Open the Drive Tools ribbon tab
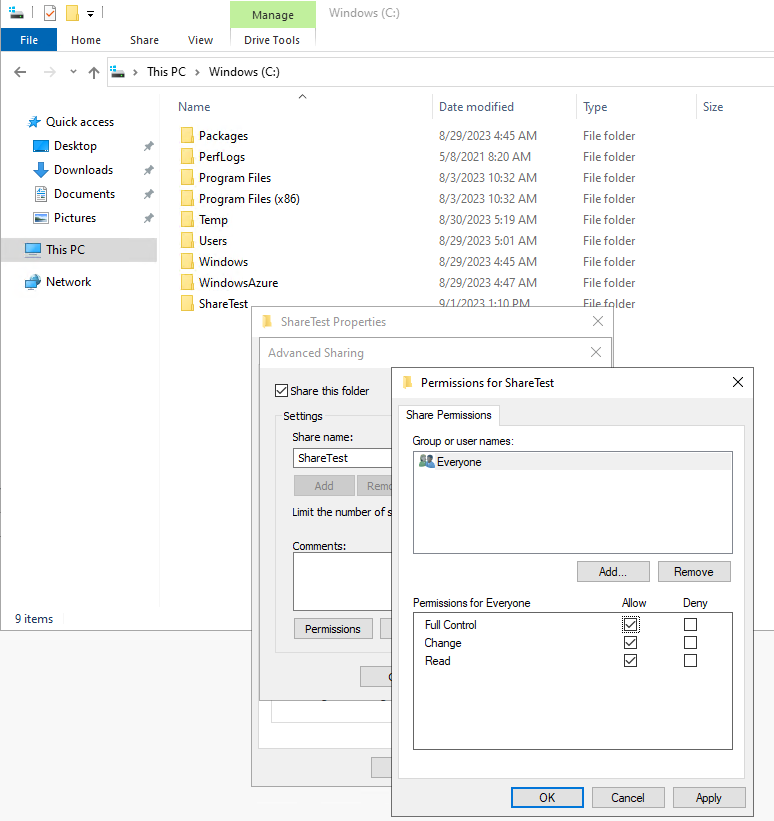Screen dimensions: 774x821 (272, 40)
